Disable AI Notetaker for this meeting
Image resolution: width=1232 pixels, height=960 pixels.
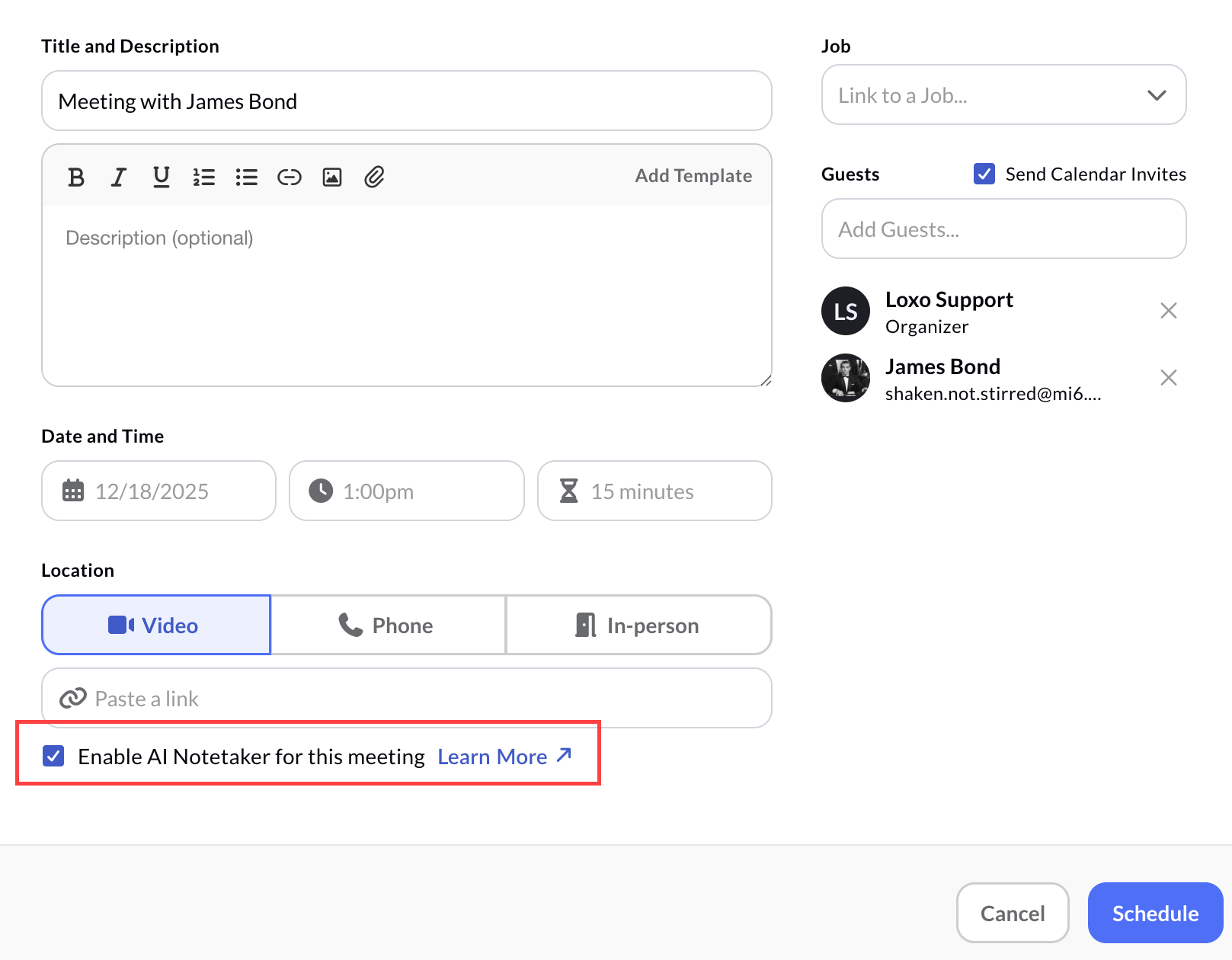[53, 756]
